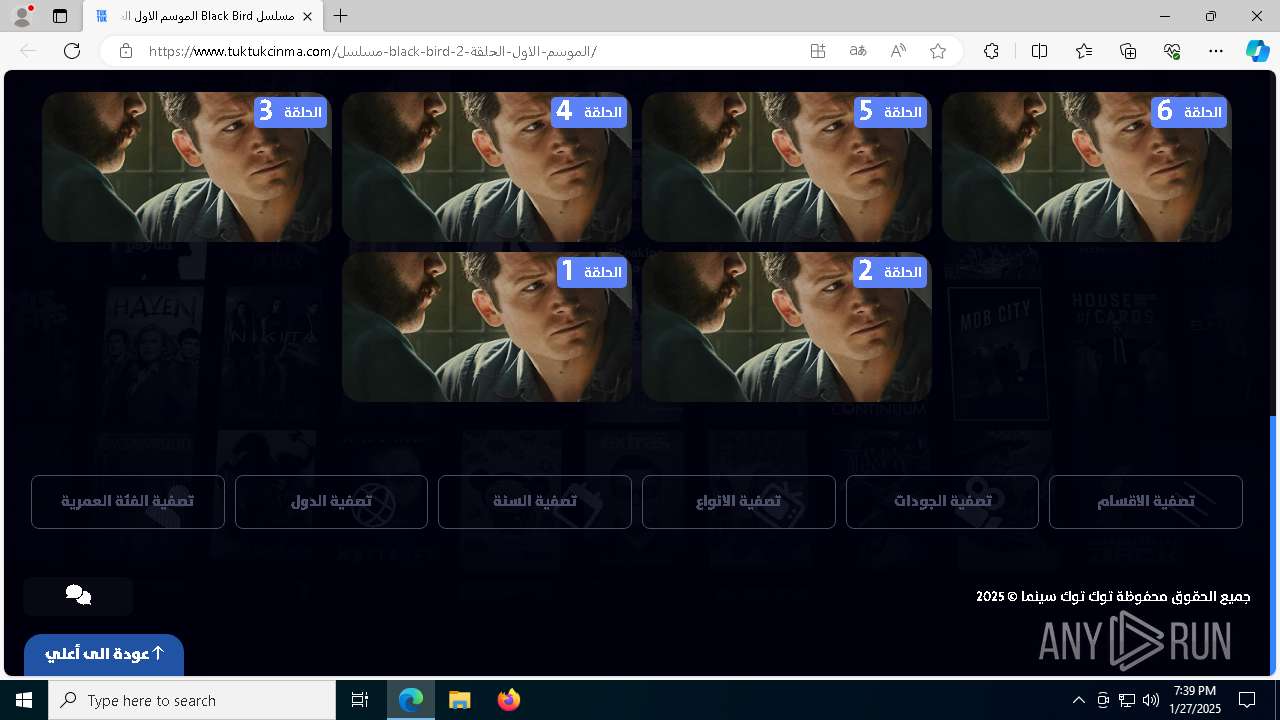Open Edge Settings and more menu
The width and height of the screenshot is (1280, 720).
[x=1216, y=51]
